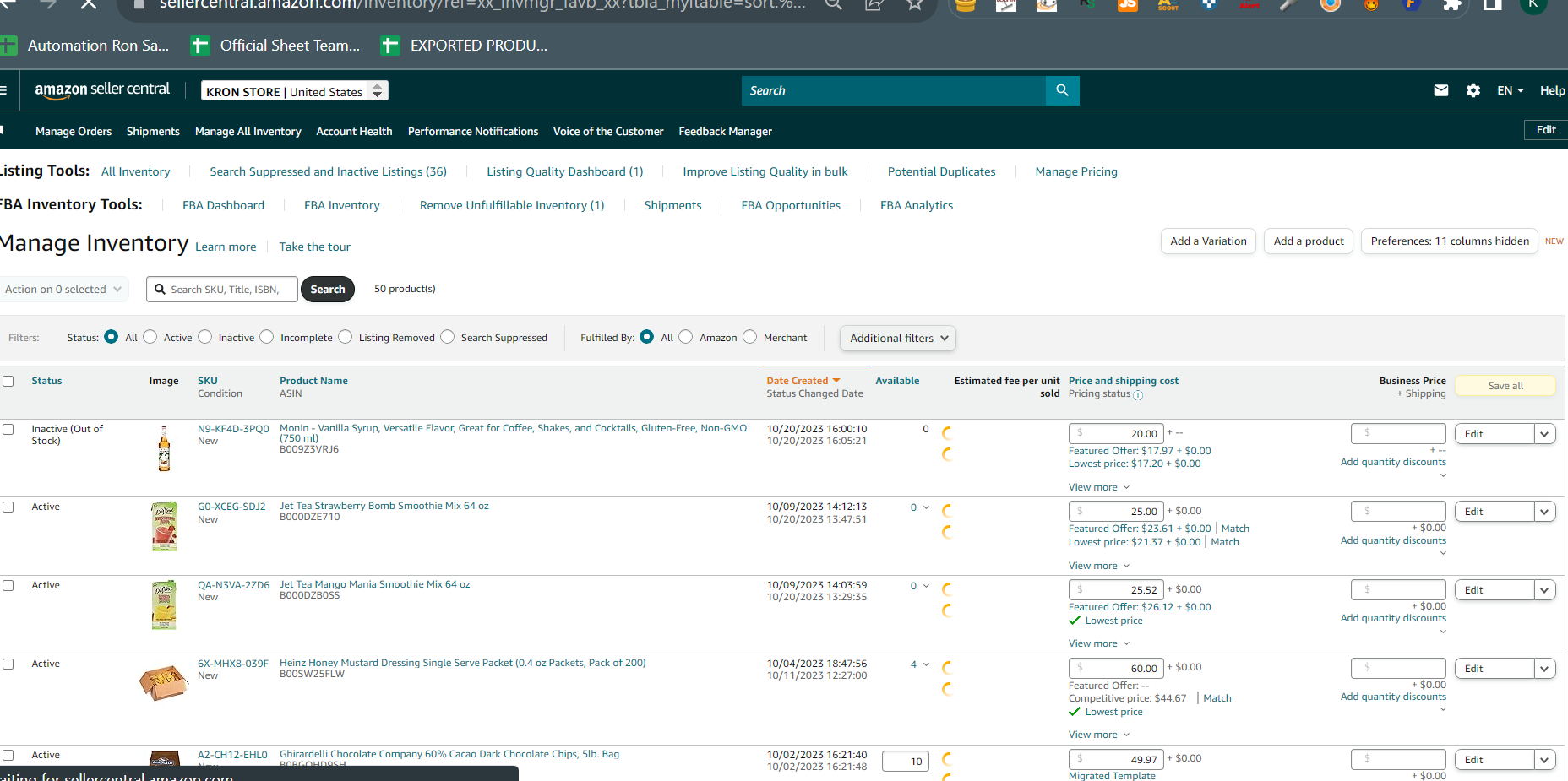Open the Extensions puzzle-piece menu

coord(1451,4)
